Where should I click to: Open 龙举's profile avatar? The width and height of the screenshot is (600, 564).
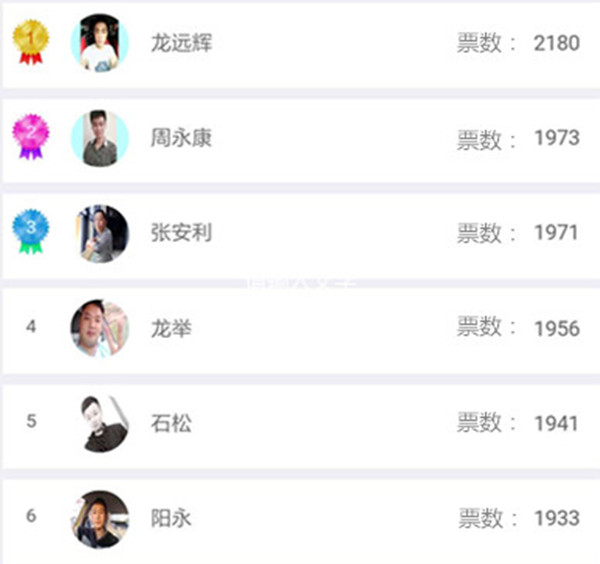point(100,328)
